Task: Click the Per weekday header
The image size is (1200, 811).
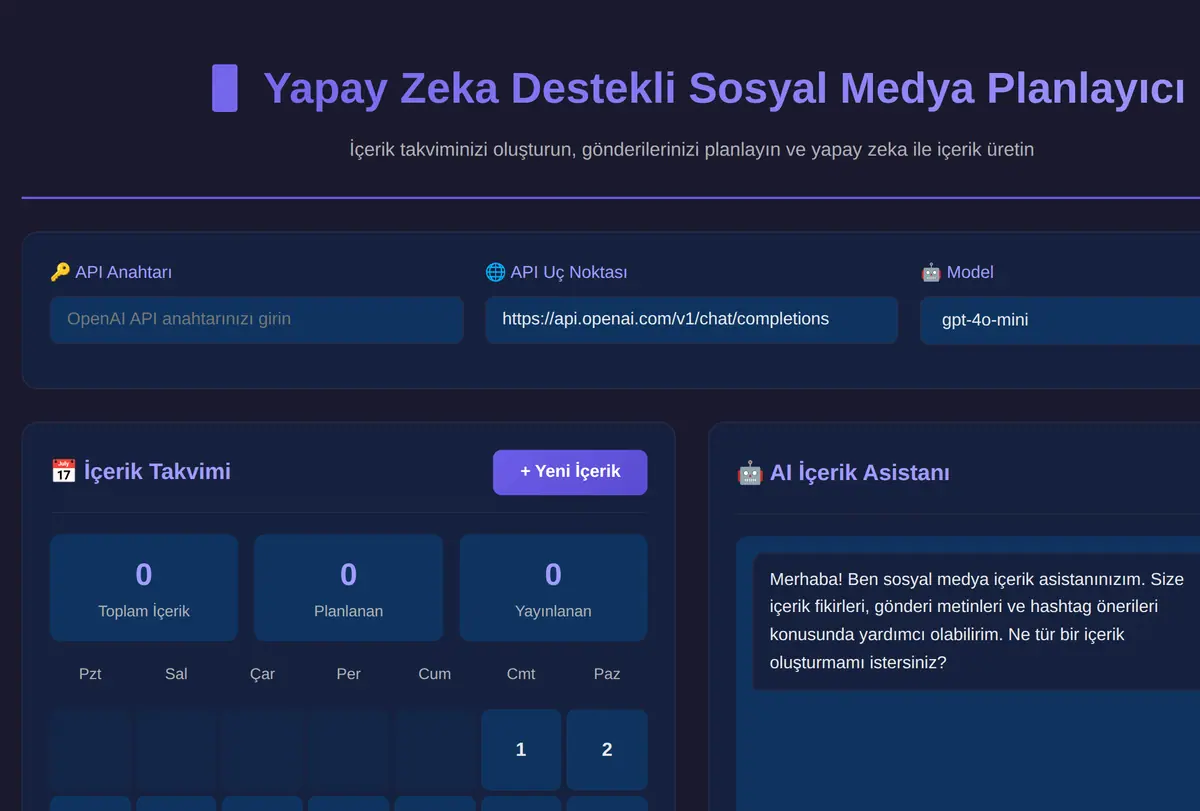Action: [348, 674]
